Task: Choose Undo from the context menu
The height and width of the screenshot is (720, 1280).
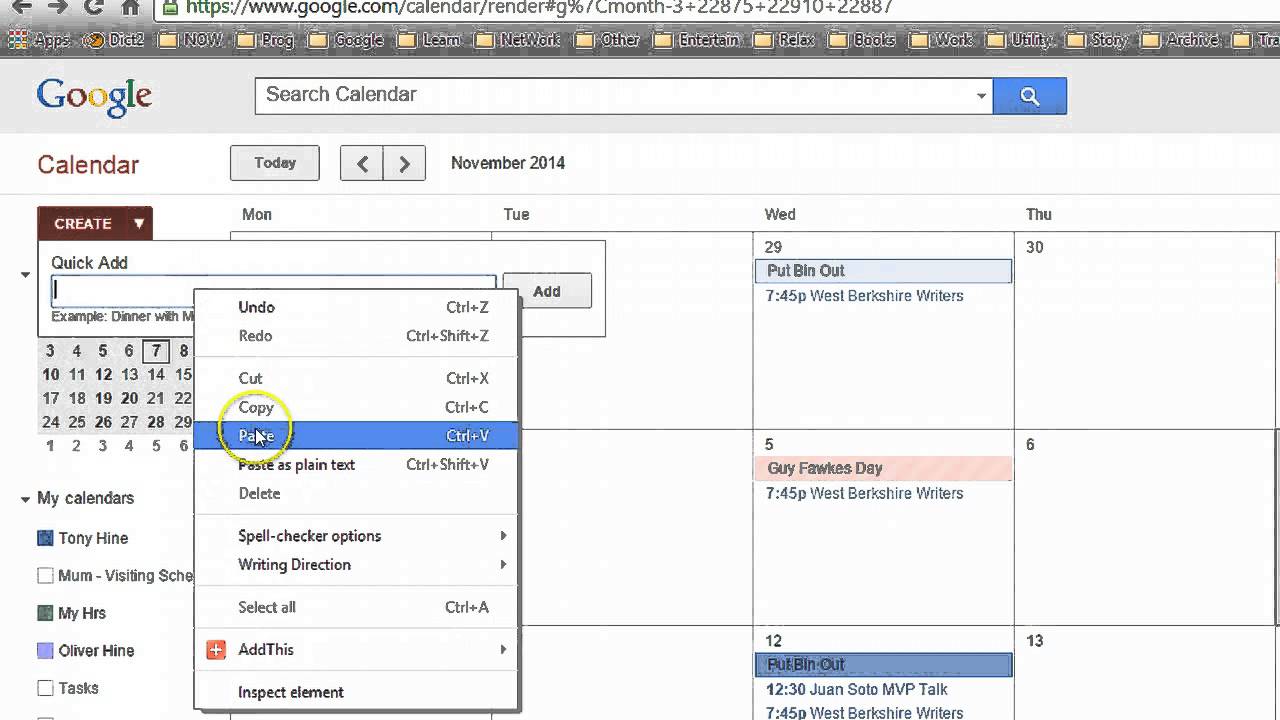Action: point(356,307)
